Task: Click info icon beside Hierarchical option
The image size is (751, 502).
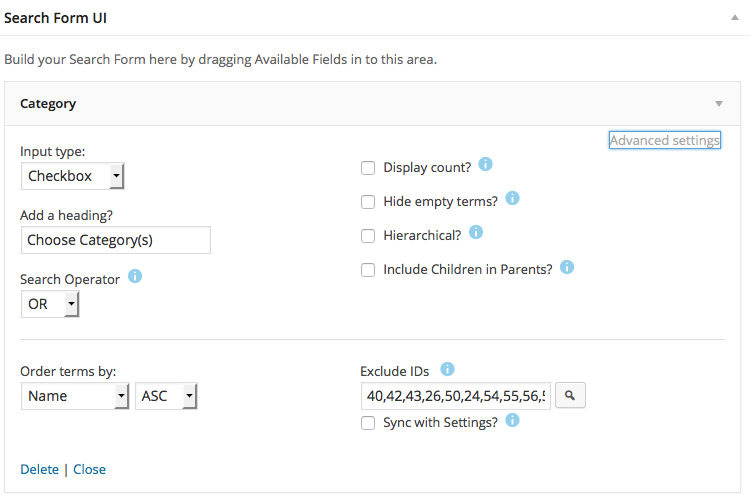Action: tap(476, 233)
